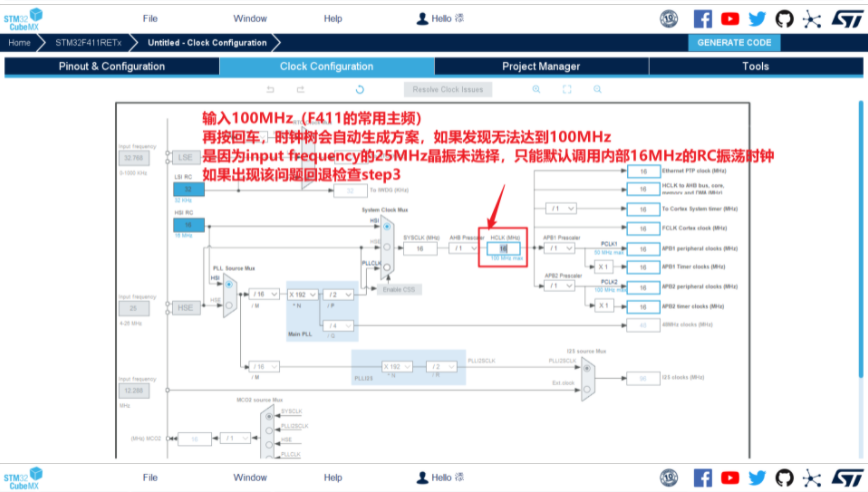The image size is (868, 492).
Task: Switch to Tools tab
Action: click(756, 66)
